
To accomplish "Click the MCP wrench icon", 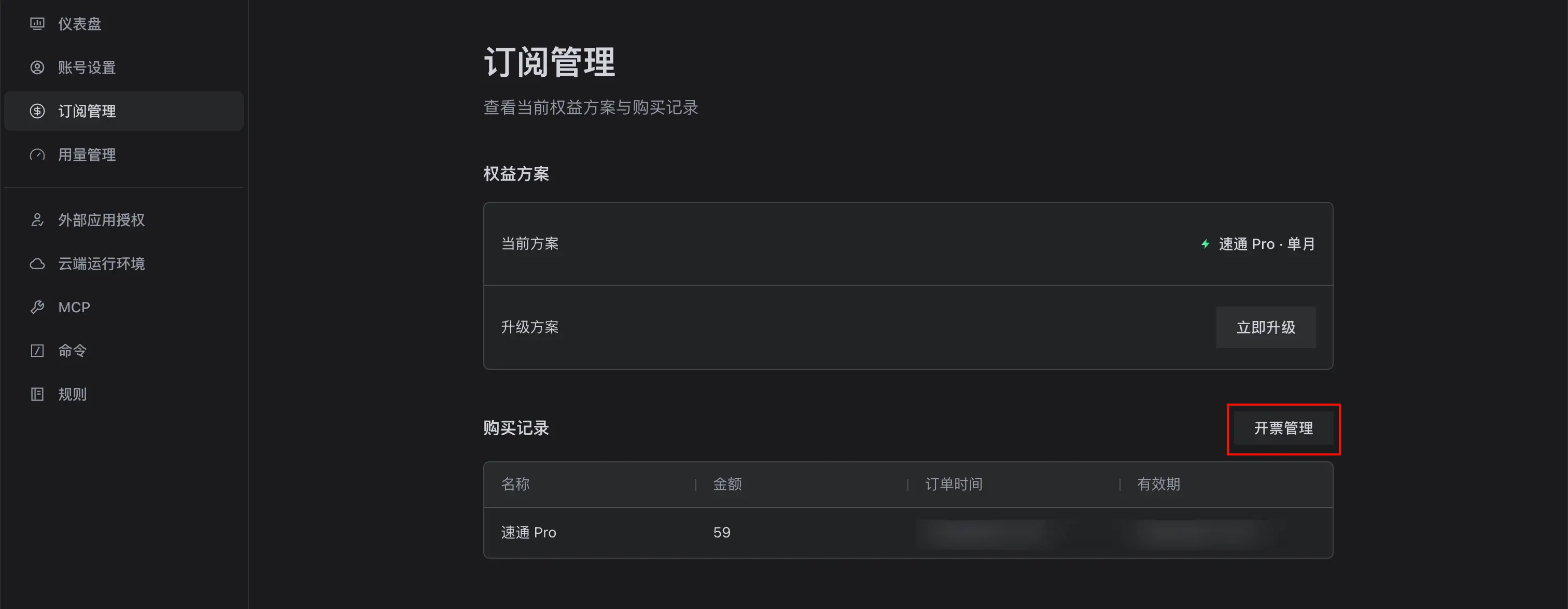I will point(37,307).
